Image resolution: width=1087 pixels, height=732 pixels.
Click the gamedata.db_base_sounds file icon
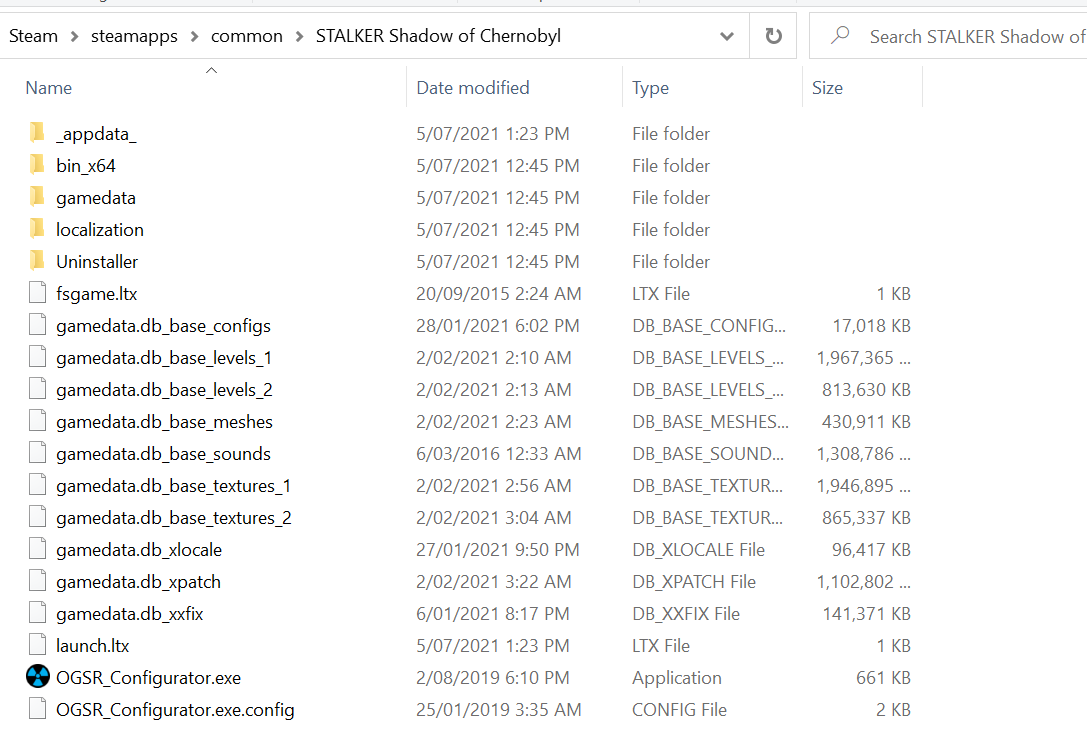point(37,453)
